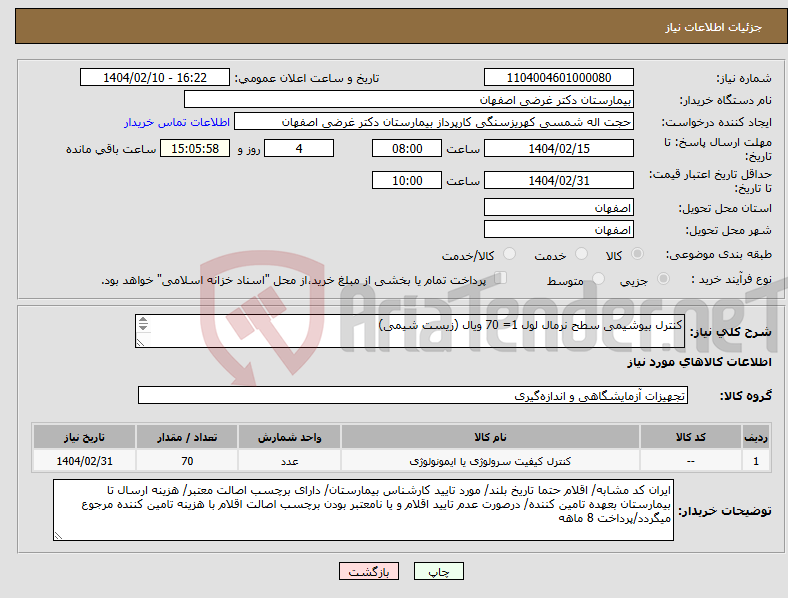Click price validity time field 10:00
This screenshot has height=598, width=788.
407,180
